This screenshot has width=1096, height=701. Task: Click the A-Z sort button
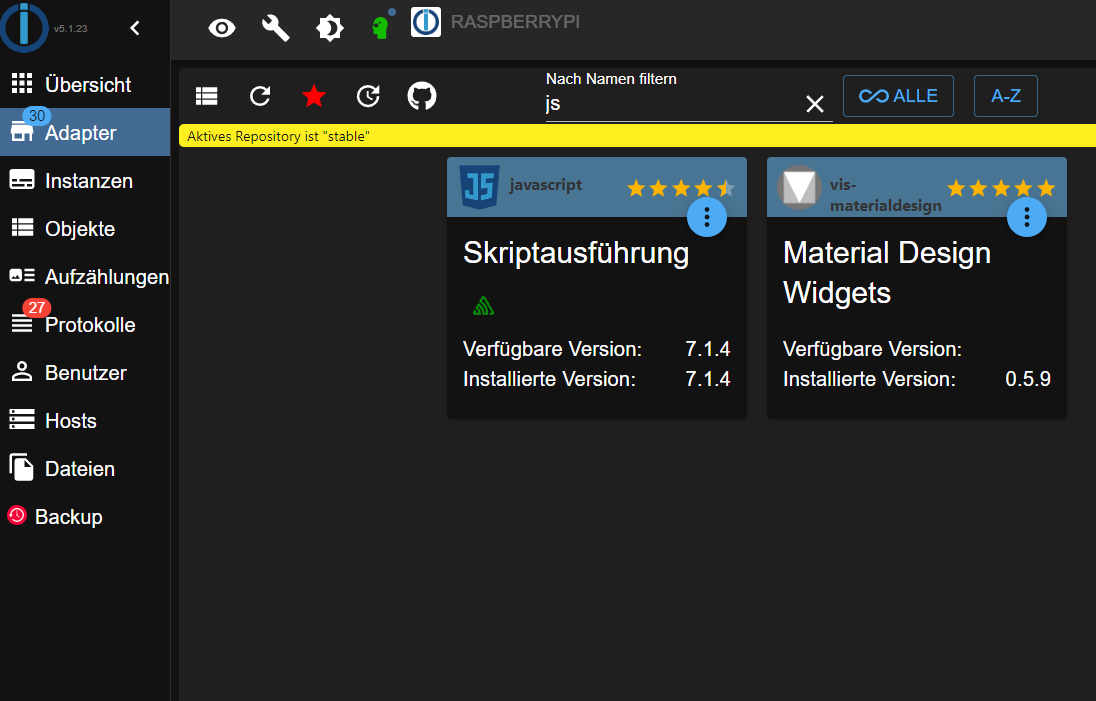coord(1005,96)
